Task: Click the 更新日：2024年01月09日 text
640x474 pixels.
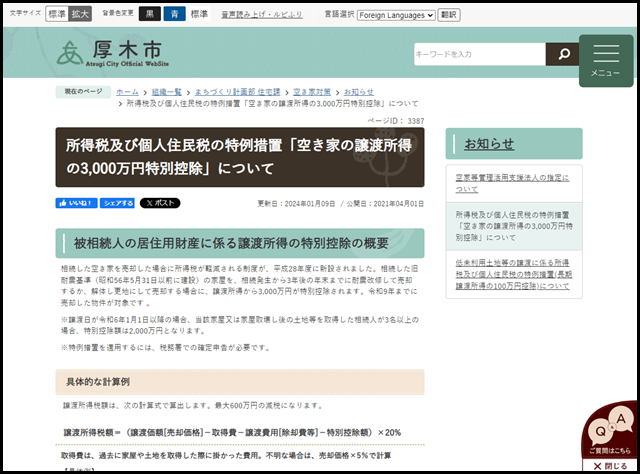Action: tap(296, 203)
